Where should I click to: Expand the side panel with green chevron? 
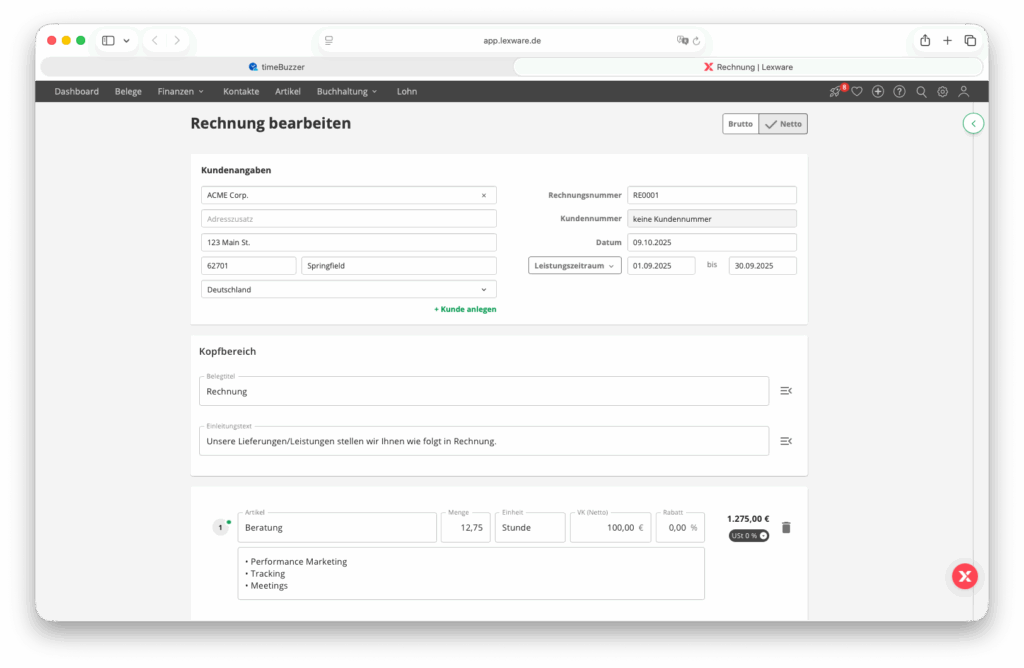974,124
